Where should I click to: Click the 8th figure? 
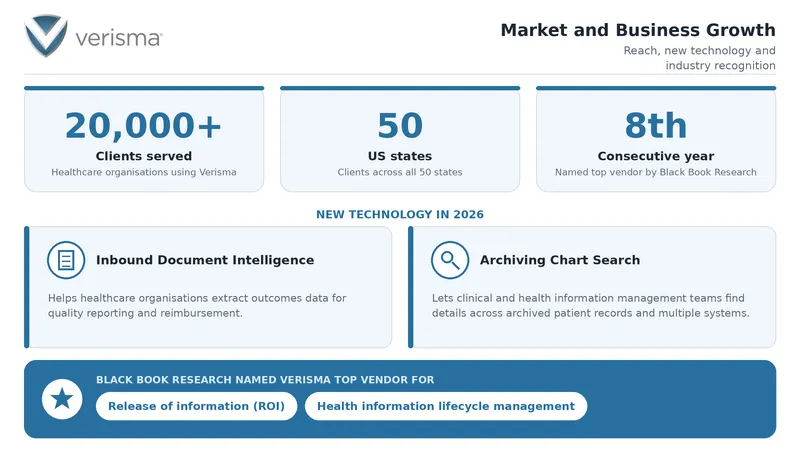(656, 126)
